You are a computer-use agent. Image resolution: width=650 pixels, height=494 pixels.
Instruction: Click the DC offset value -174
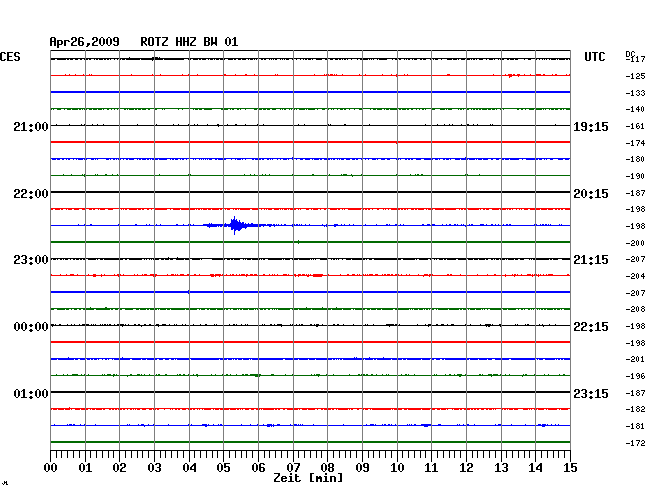(635, 143)
